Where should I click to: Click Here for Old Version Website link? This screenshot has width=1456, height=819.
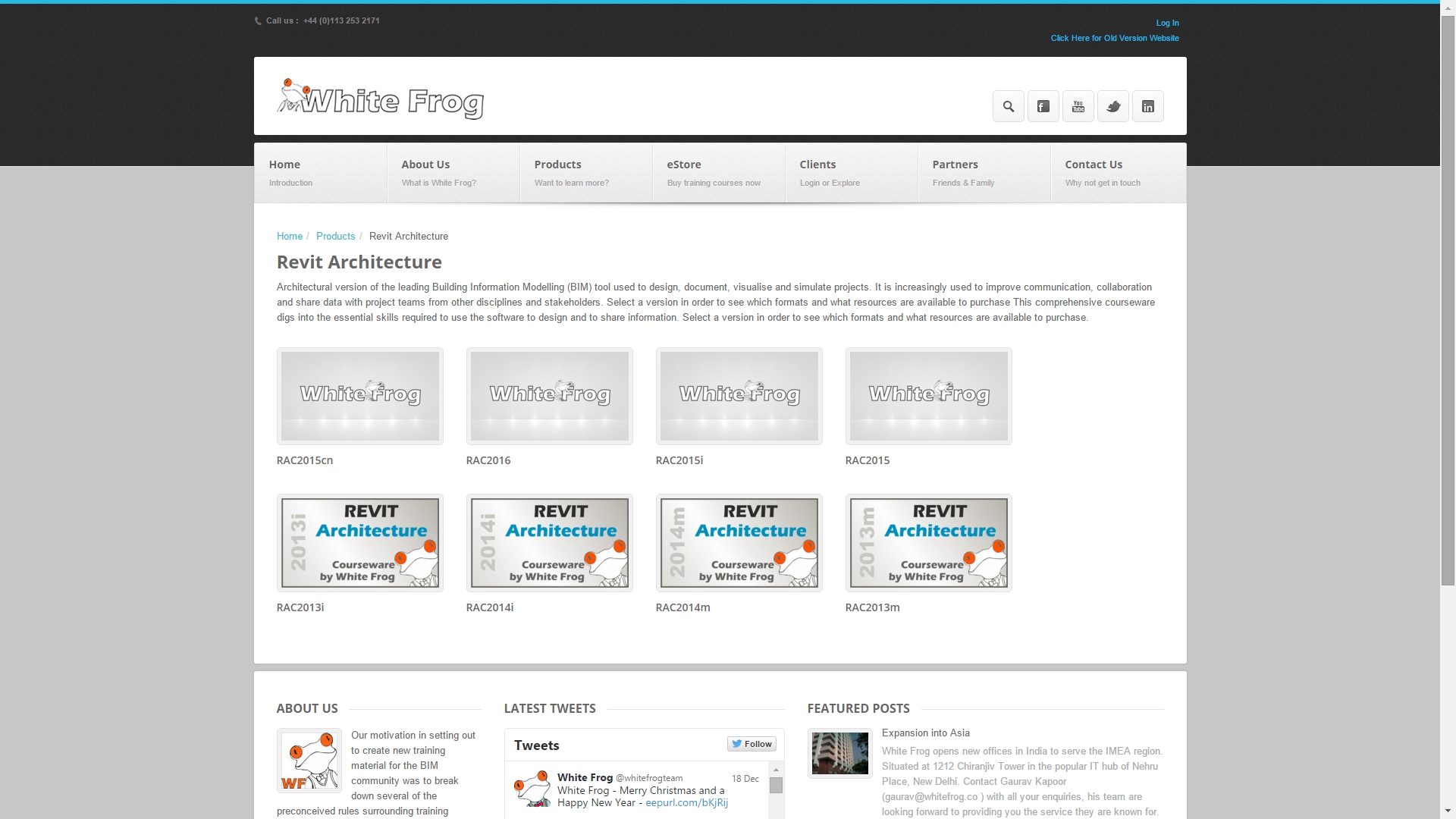pyautogui.click(x=1115, y=38)
